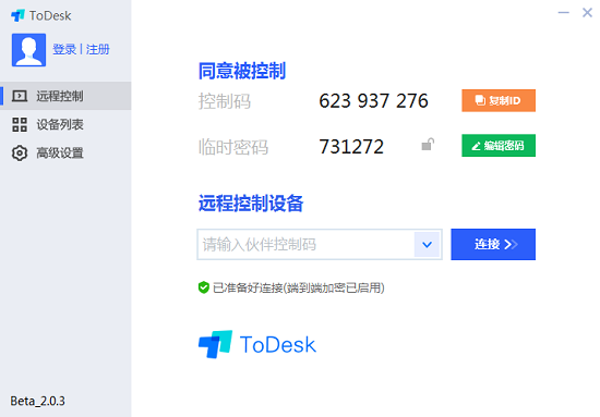This screenshot has height=417, width=600.
Task: Click the control code 623 937 276
Action: [x=373, y=101]
